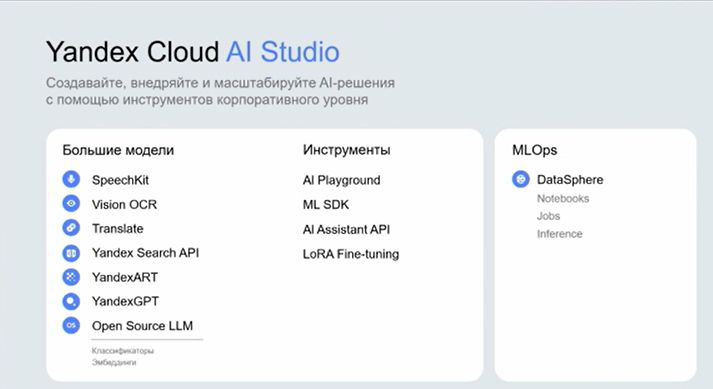Select Jobs under DataSphere

548,216
